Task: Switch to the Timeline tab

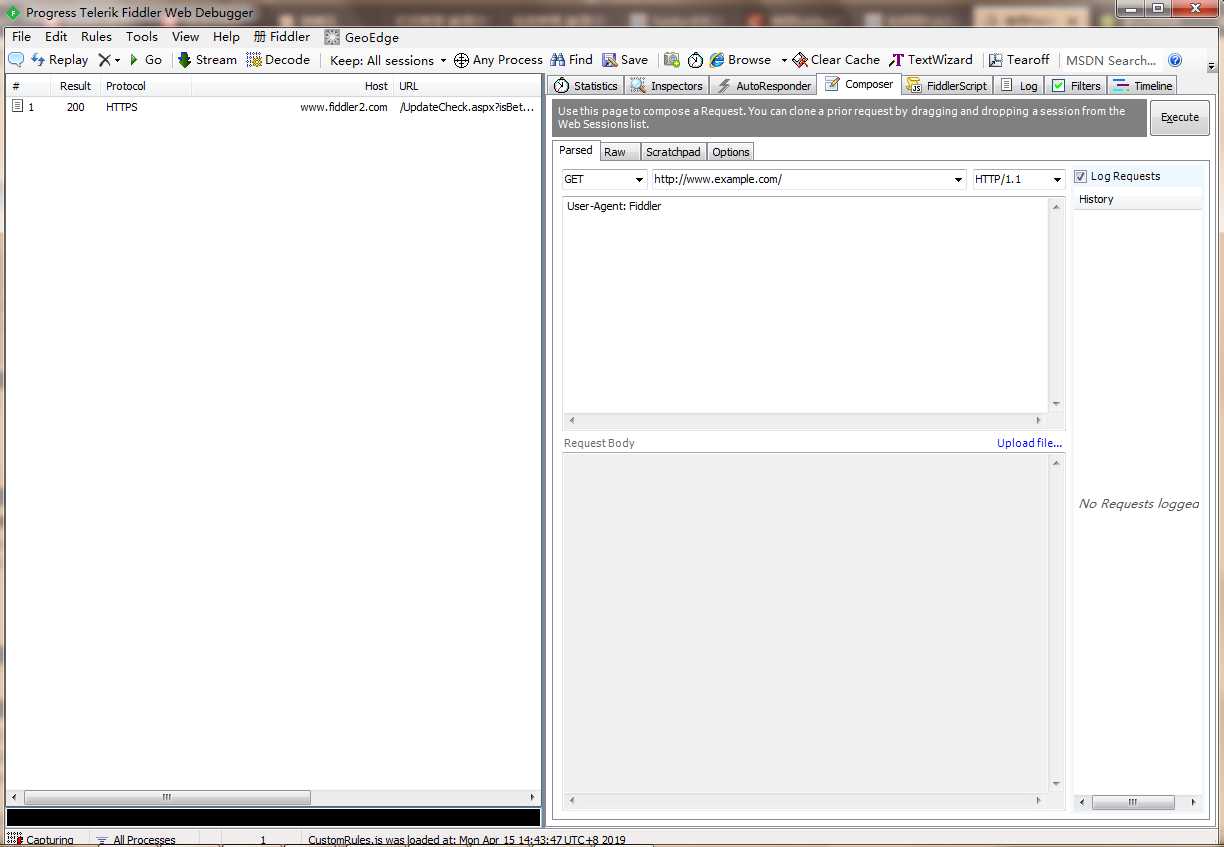Action: pyautogui.click(x=1142, y=86)
